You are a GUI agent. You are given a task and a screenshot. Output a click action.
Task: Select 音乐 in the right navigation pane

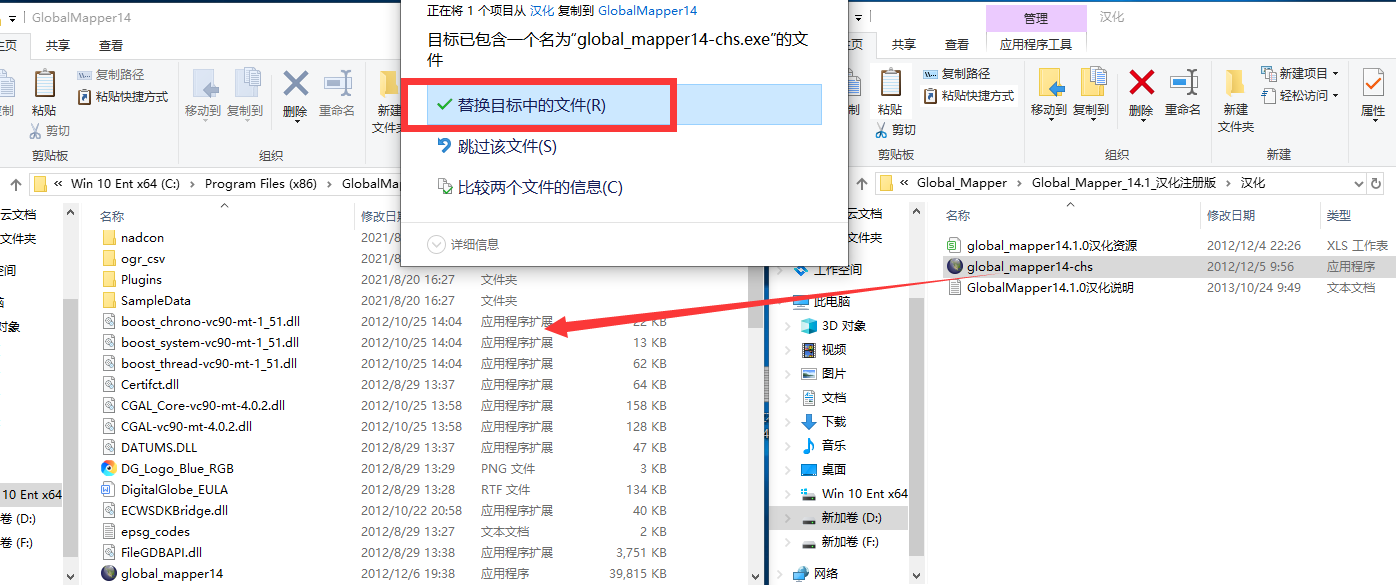click(834, 446)
